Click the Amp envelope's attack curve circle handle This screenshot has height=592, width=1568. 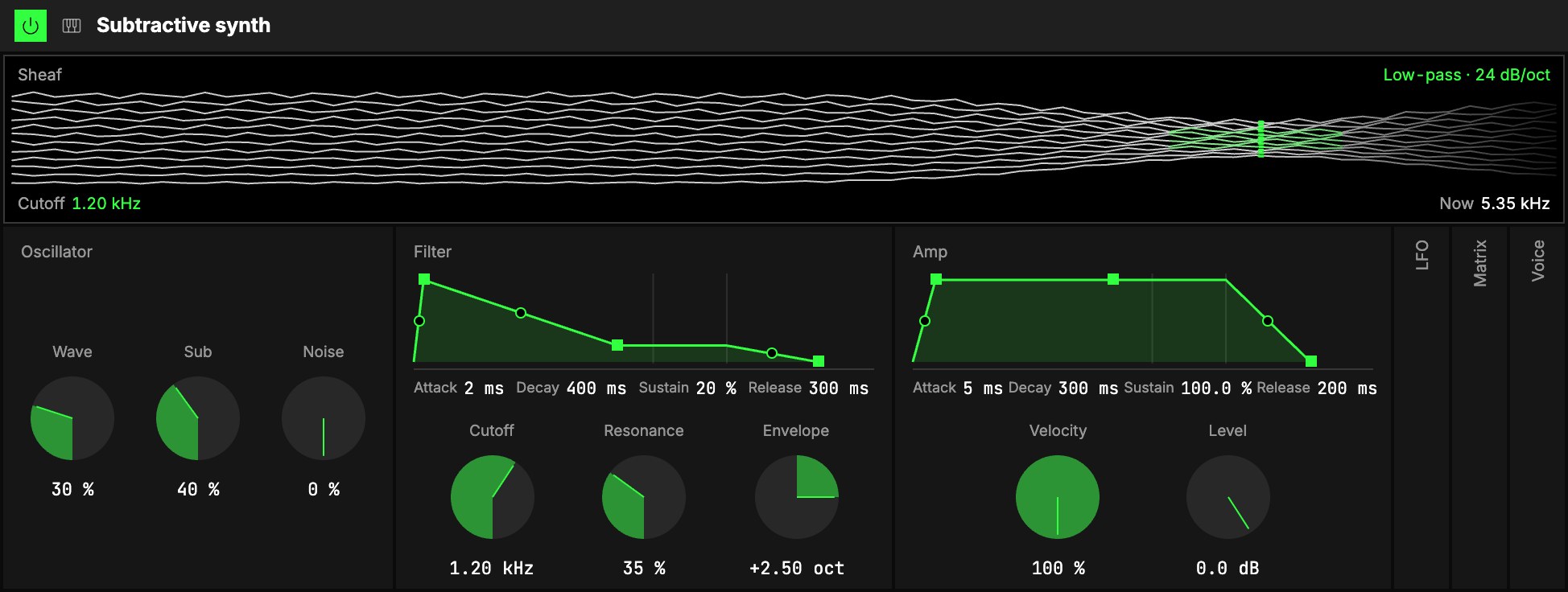pyautogui.click(x=925, y=321)
